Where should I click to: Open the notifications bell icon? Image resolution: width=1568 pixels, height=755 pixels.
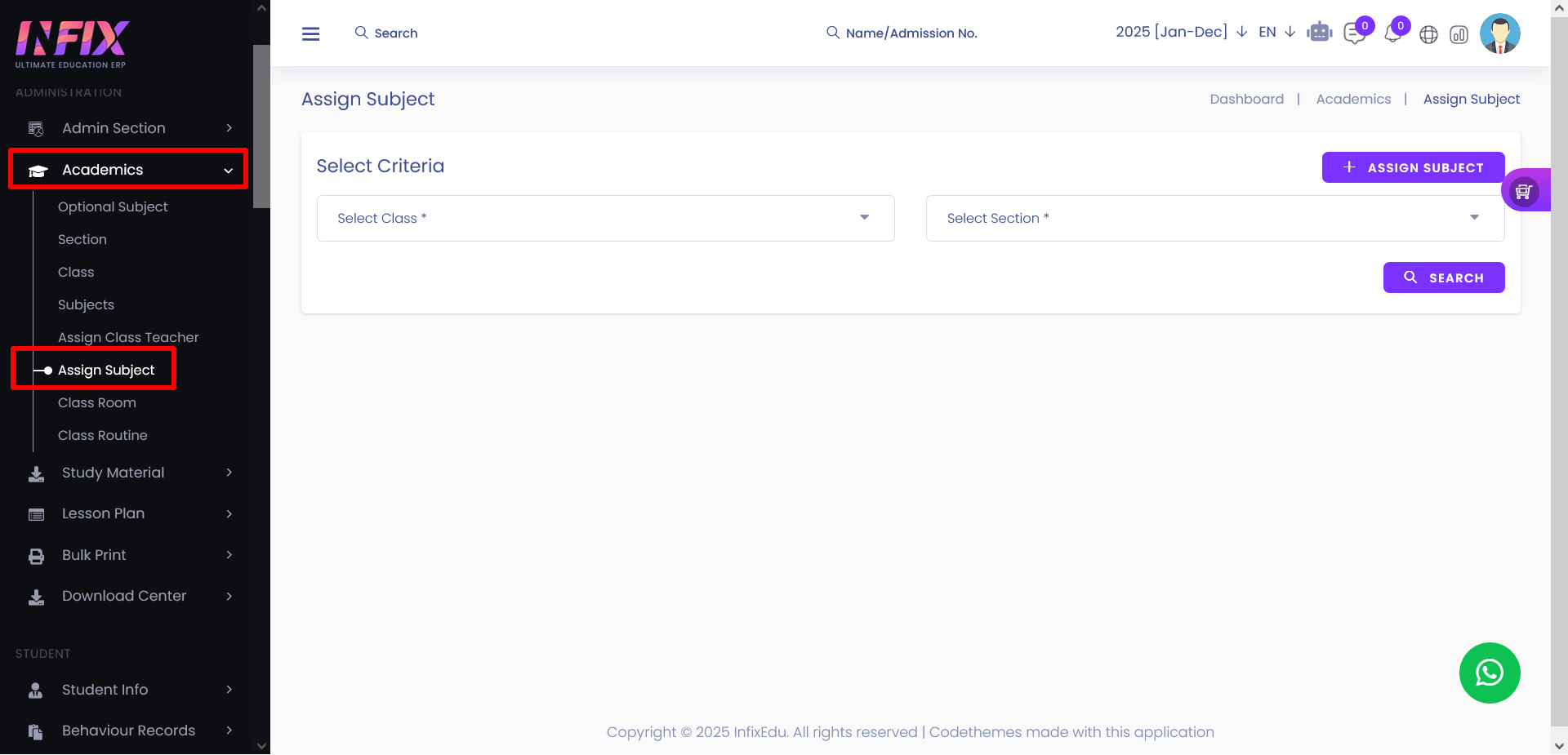click(x=1392, y=34)
